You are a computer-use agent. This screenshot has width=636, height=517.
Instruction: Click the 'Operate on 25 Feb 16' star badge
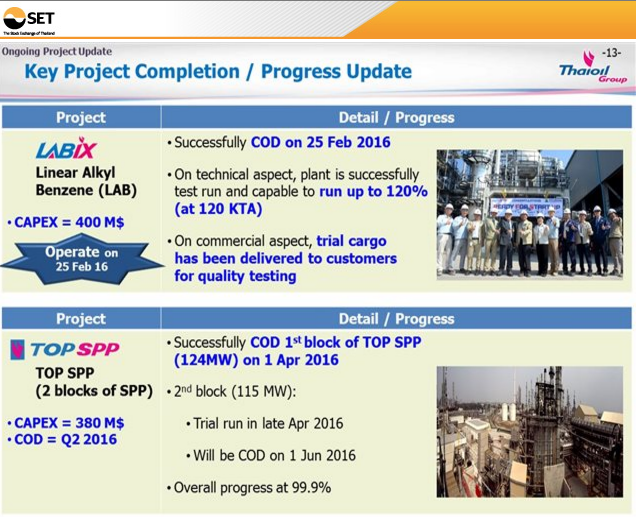[x=82, y=259]
